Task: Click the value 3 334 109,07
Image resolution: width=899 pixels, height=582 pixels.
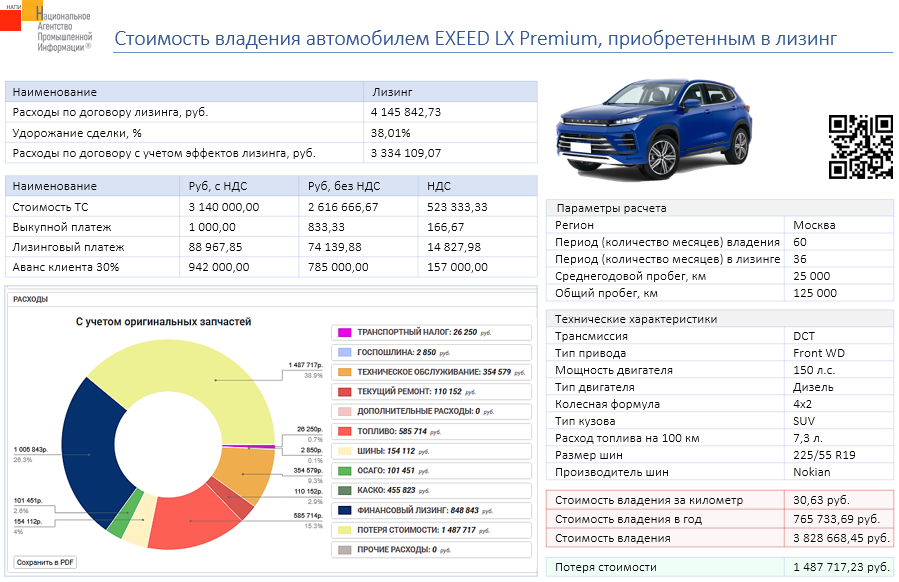Action: (406, 153)
